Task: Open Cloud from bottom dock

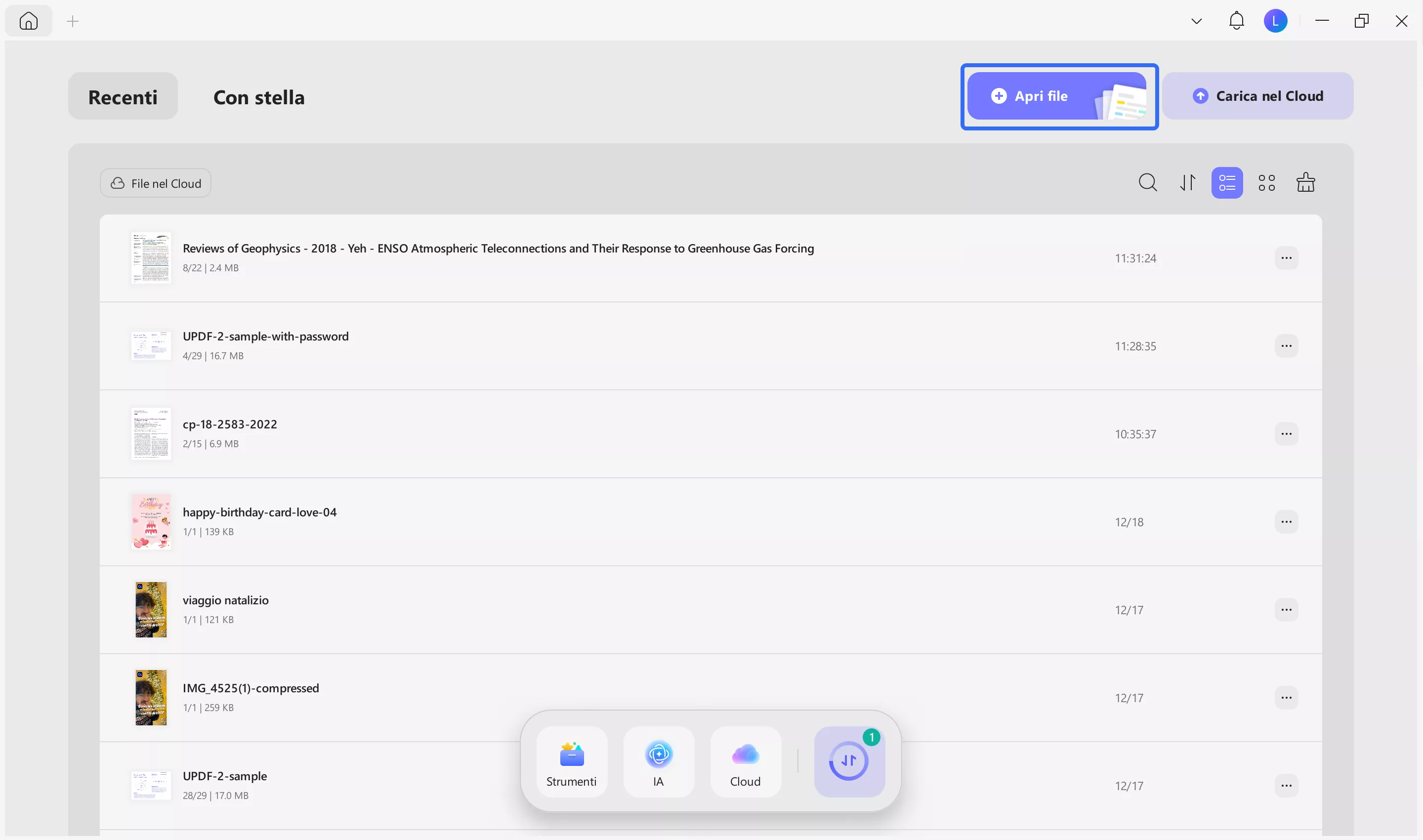Action: pyautogui.click(x=745, y=762)
